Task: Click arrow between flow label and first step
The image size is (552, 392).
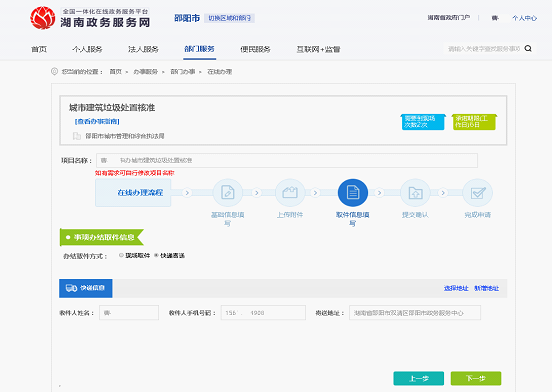Action: [187, 193]
